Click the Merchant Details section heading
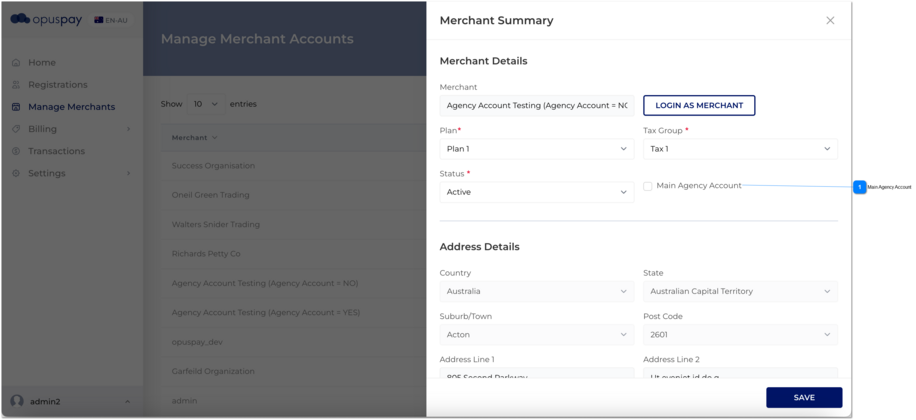916x420 pixels. tap(483, 61)
